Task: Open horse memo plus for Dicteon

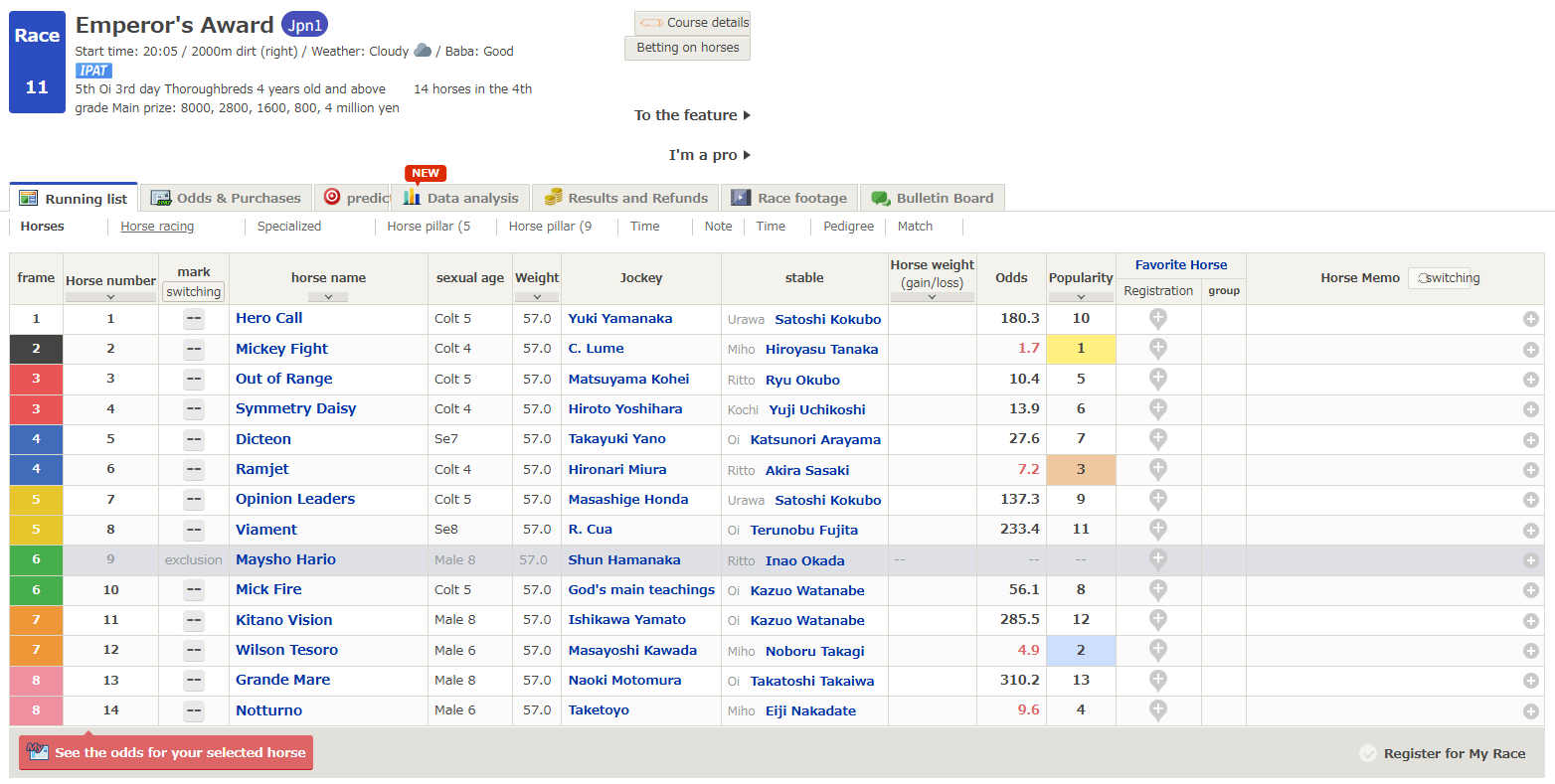Action: pyautogui.click(x=1531, y=439)
